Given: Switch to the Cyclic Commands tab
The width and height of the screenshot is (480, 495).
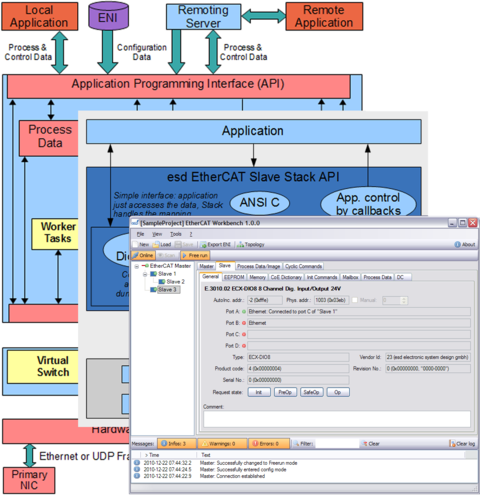Looking at the screenshot, I should pos(304,266).
